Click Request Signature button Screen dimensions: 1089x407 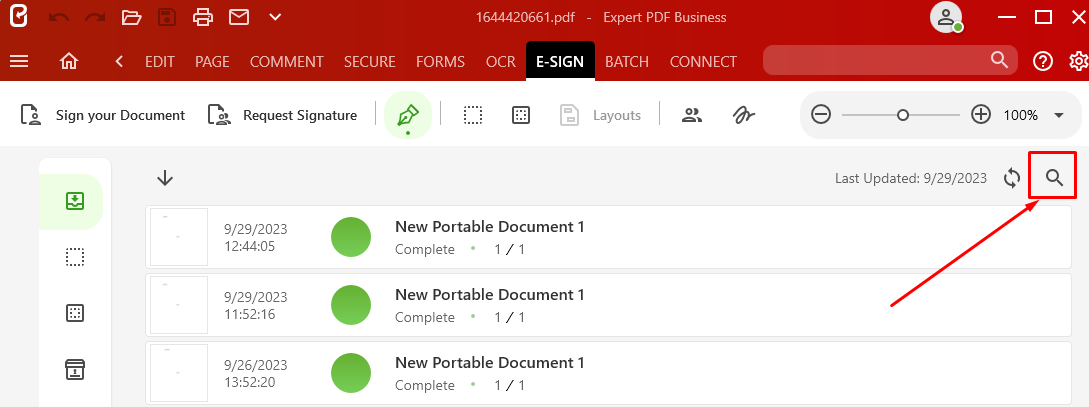[x=282, y=115]
